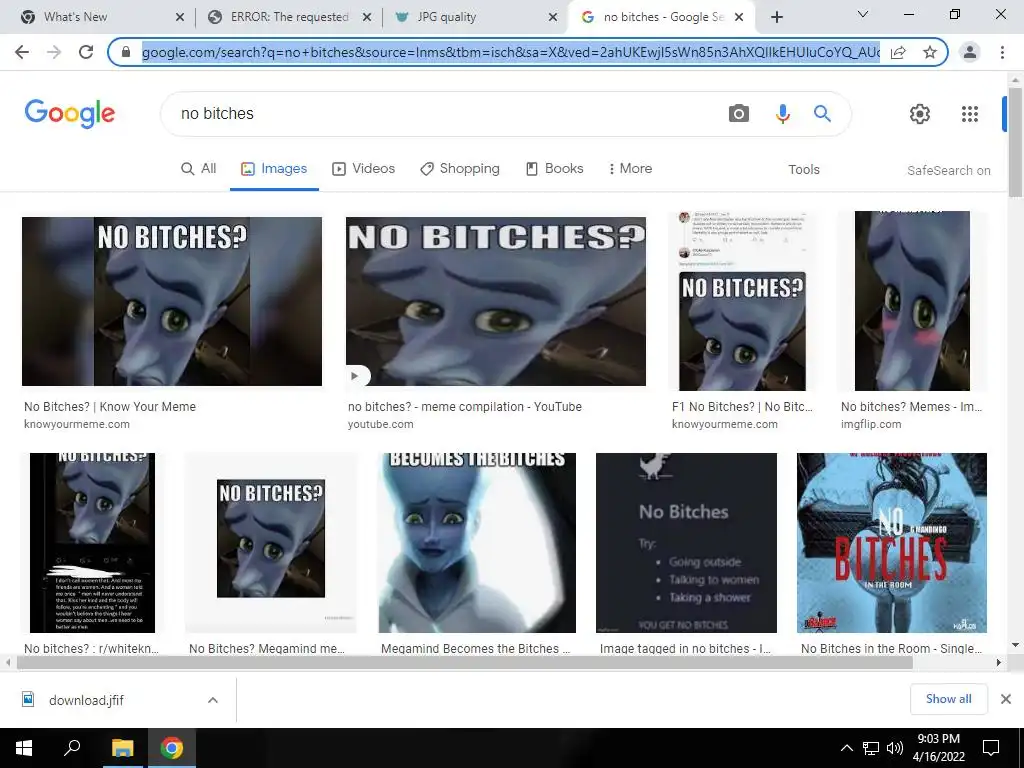This screenshot has width=1024, height=768.
Task: Open the Chrome profile avatar menu
Action: click(x=970, y=52)
